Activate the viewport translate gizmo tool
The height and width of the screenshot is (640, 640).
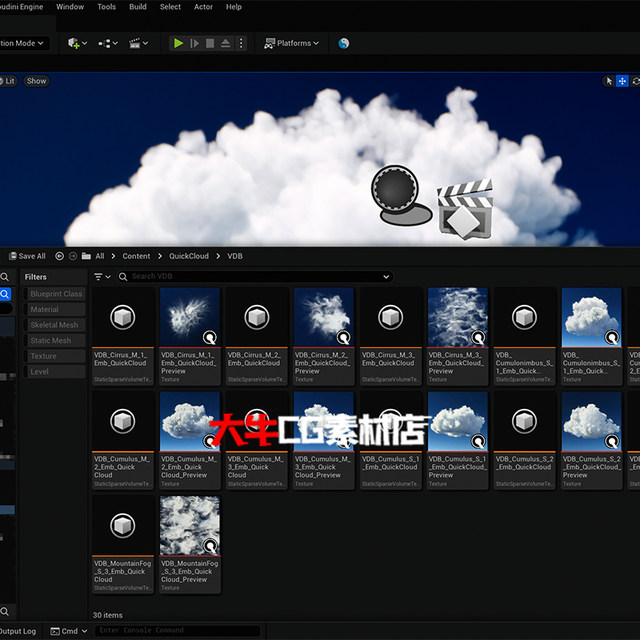(x=622, y=81)
